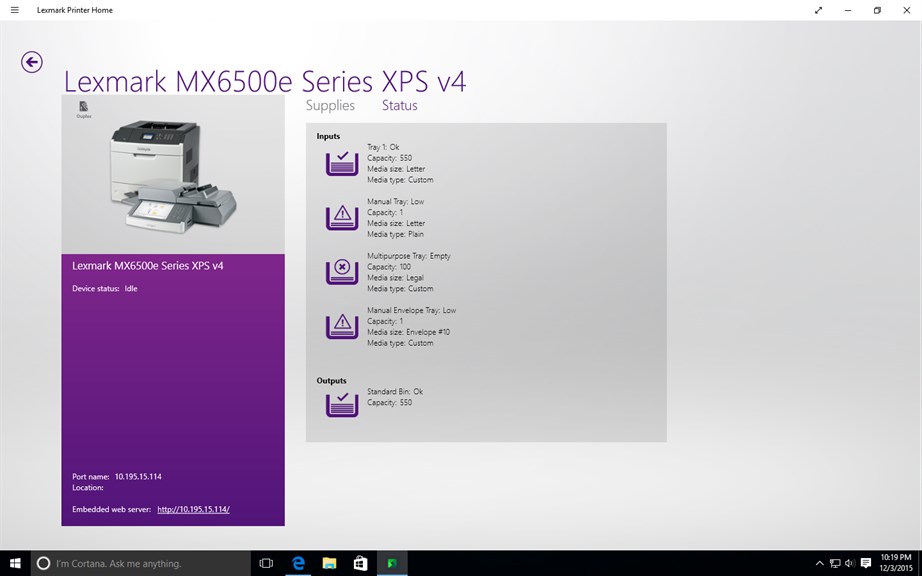The image size is (922, 576).
Task: Switch to the Status tab
Action: (400, 105)
